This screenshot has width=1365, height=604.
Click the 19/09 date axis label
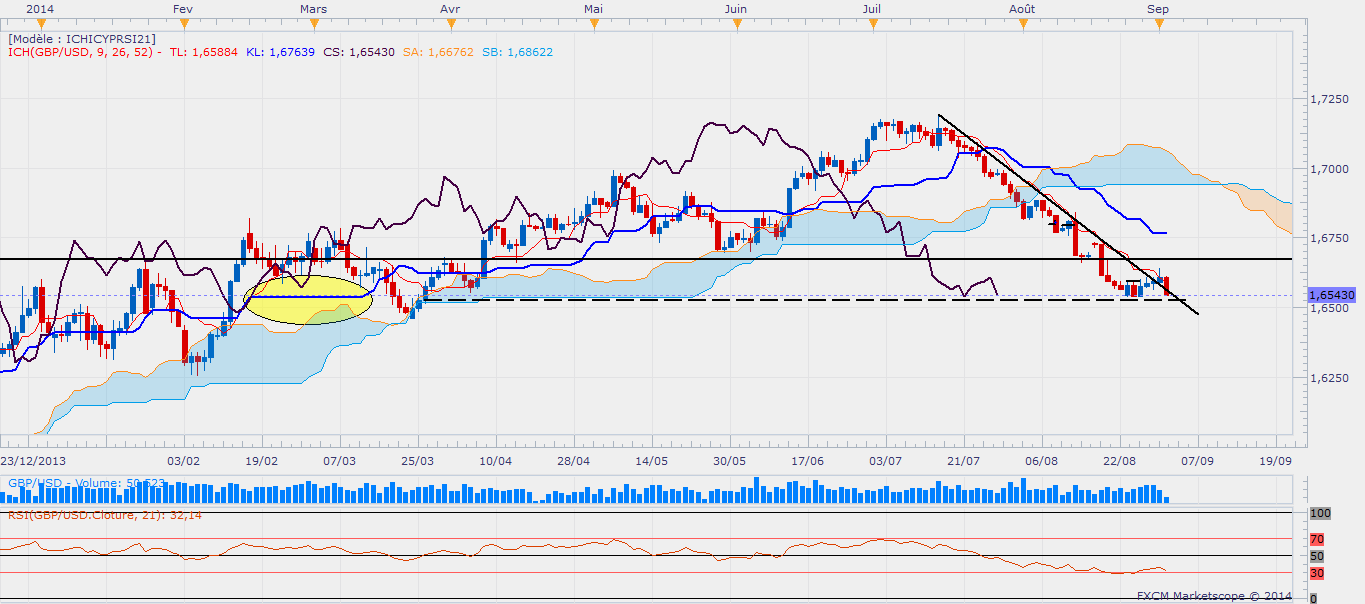1275,462
